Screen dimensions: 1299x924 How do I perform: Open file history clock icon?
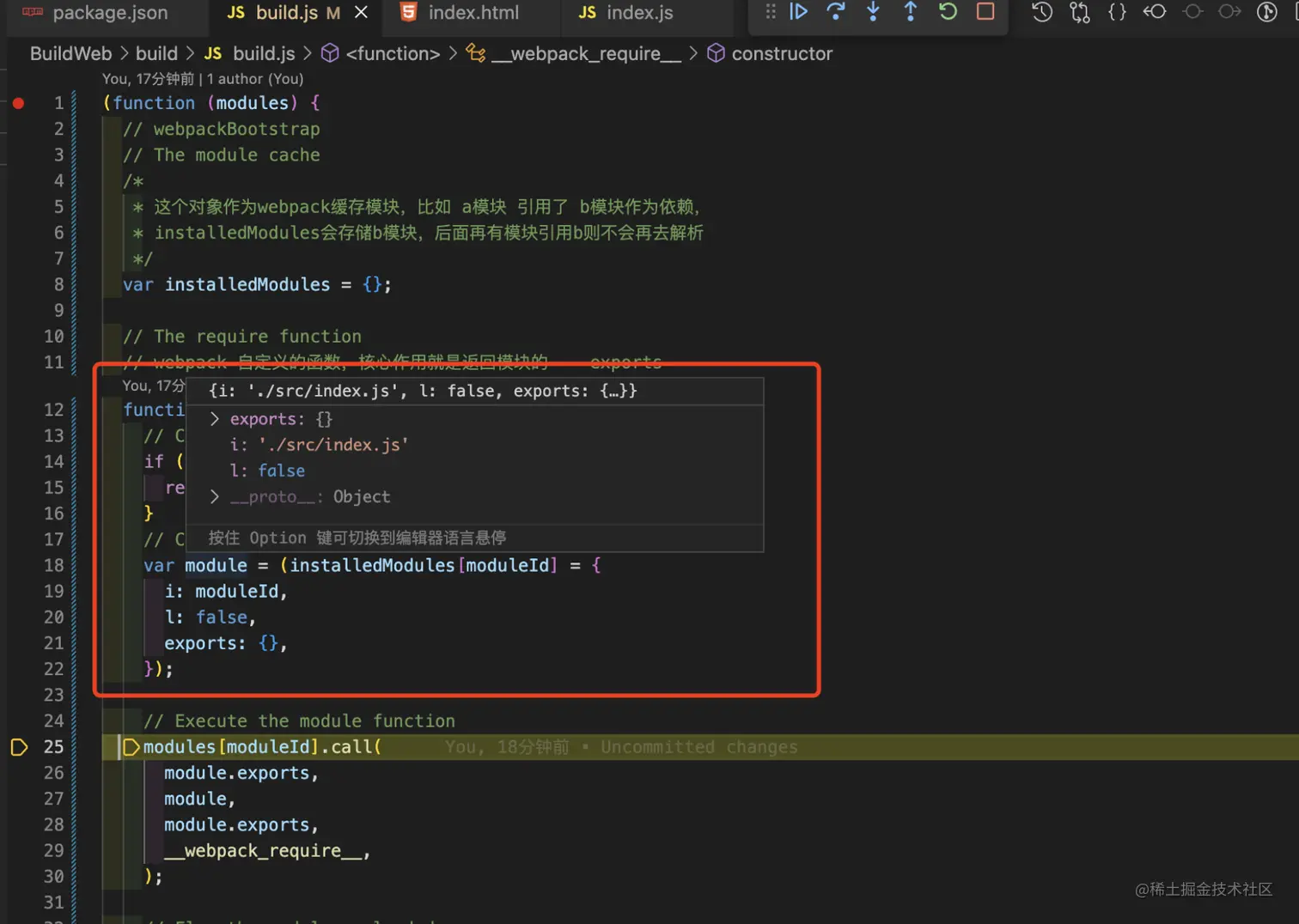coord(1042,12)
